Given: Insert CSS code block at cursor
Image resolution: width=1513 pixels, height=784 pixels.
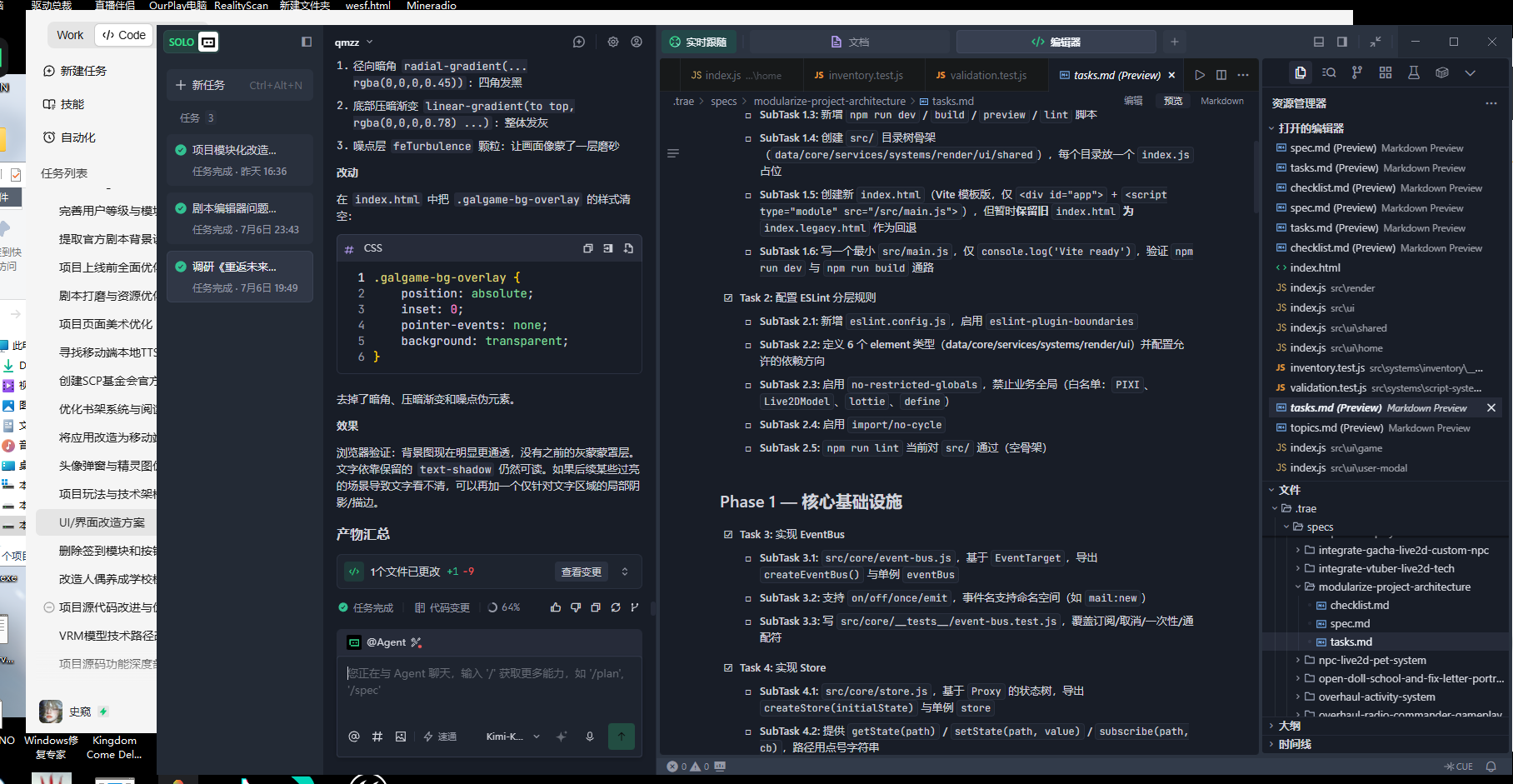Looking at the screenshot, I should point(608,248).
